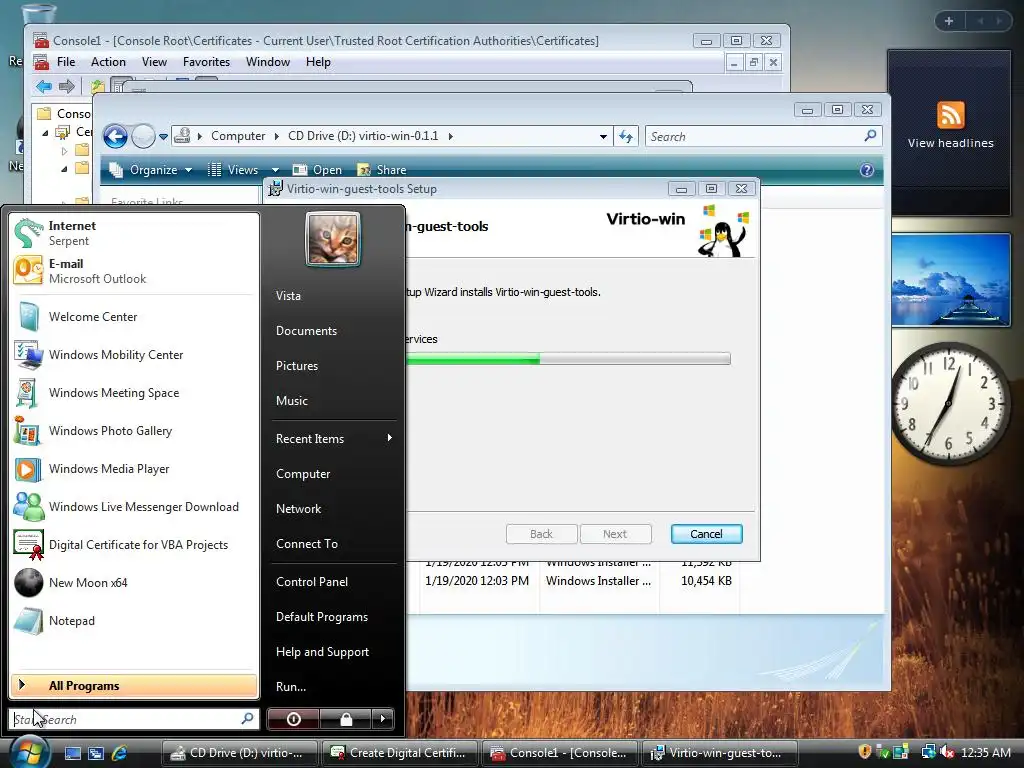
Task: Click Open in Explorer toolbar
Action: coord(317,170)
